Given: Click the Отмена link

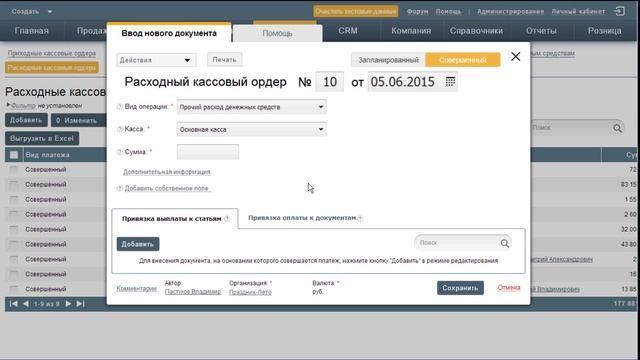Looking at the screenshot, I should point(509,287).
